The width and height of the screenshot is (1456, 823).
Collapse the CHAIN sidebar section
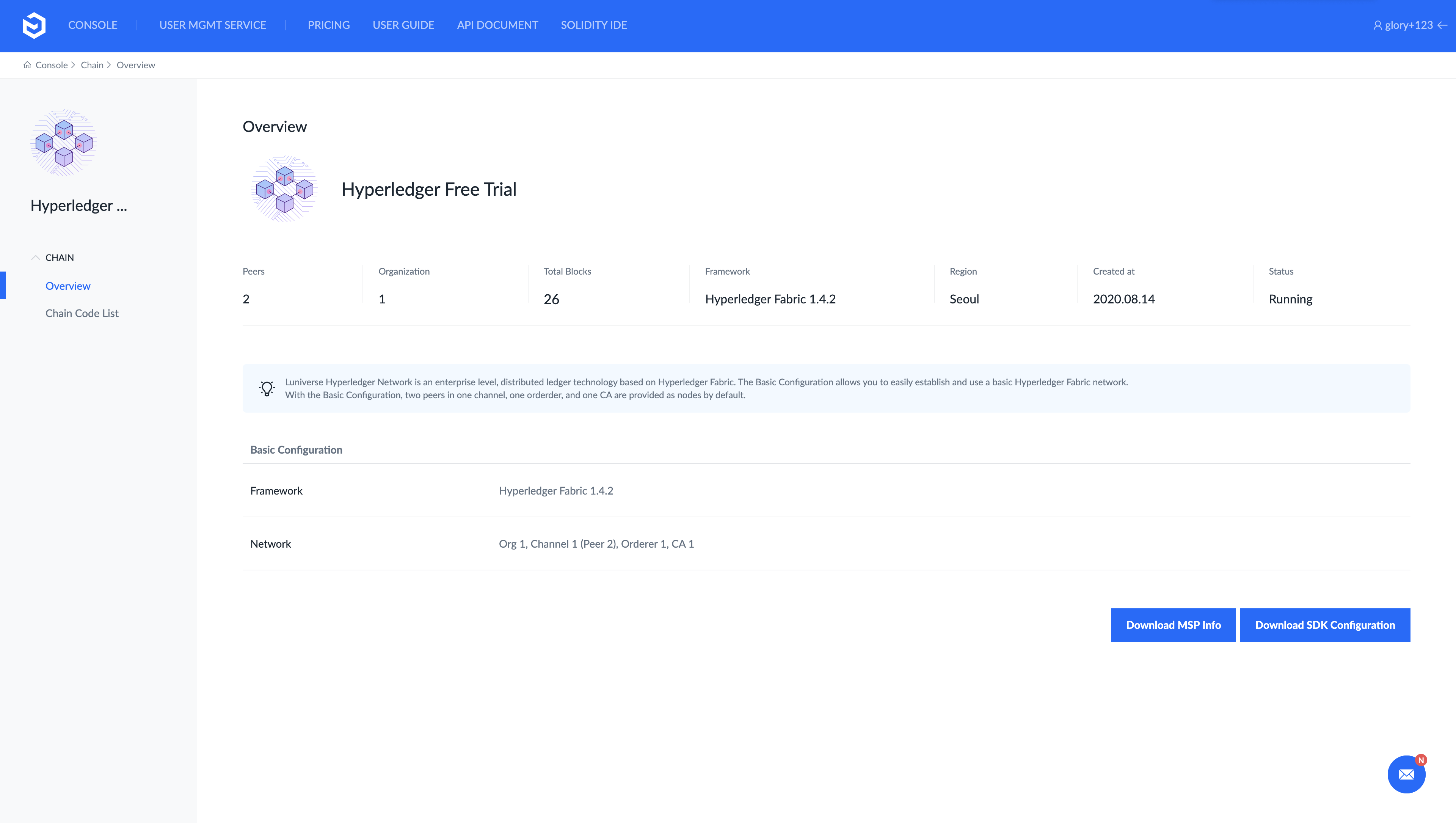pos(36,258)
